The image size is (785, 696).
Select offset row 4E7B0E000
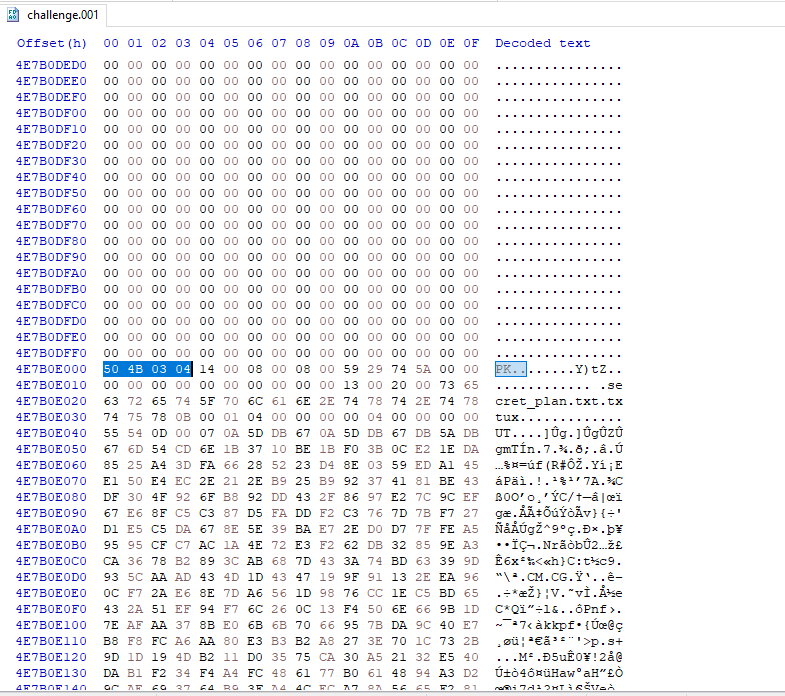51,370
